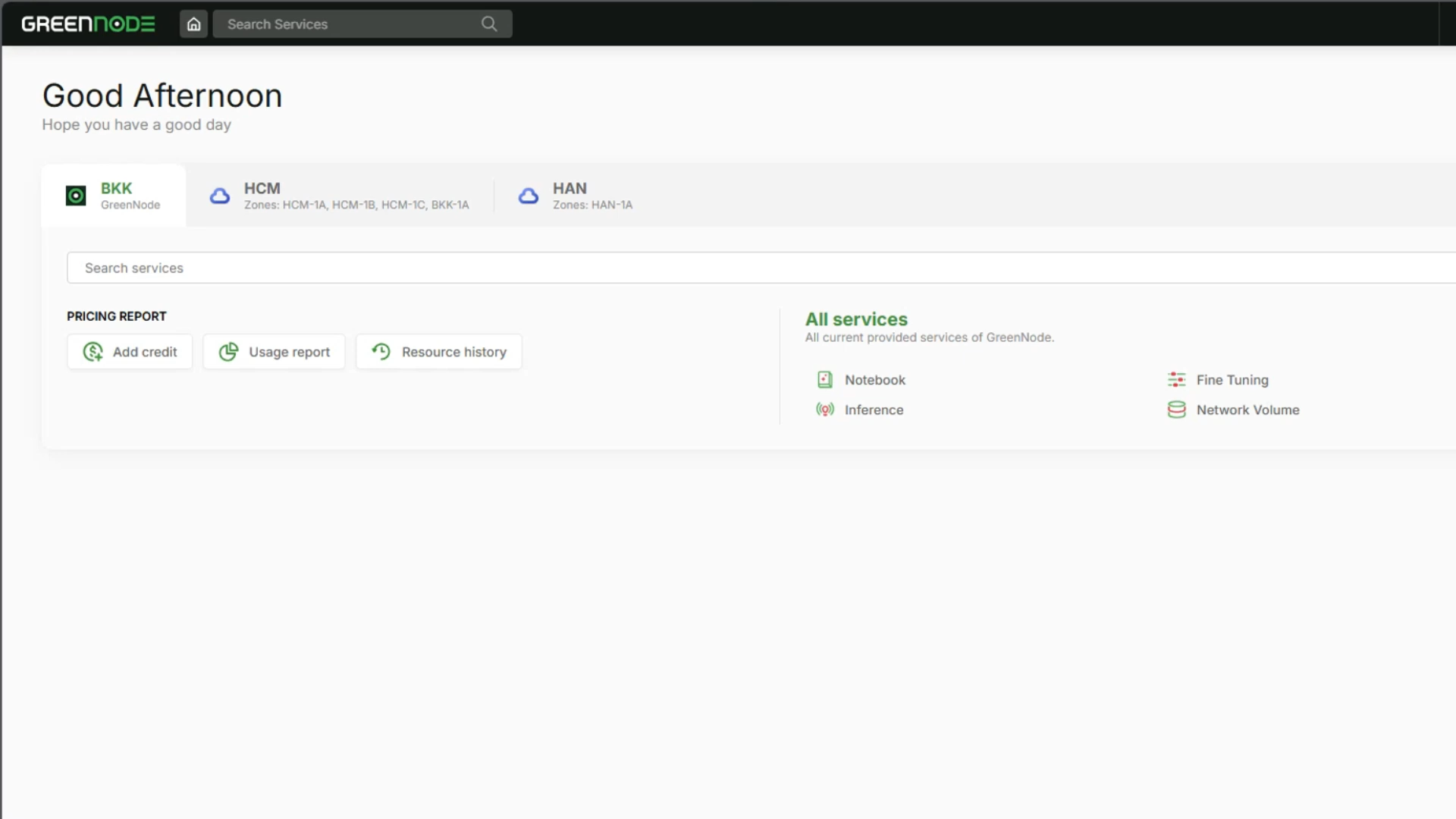
Task: Switch to the BKK region tab
Action: [114, 196]
